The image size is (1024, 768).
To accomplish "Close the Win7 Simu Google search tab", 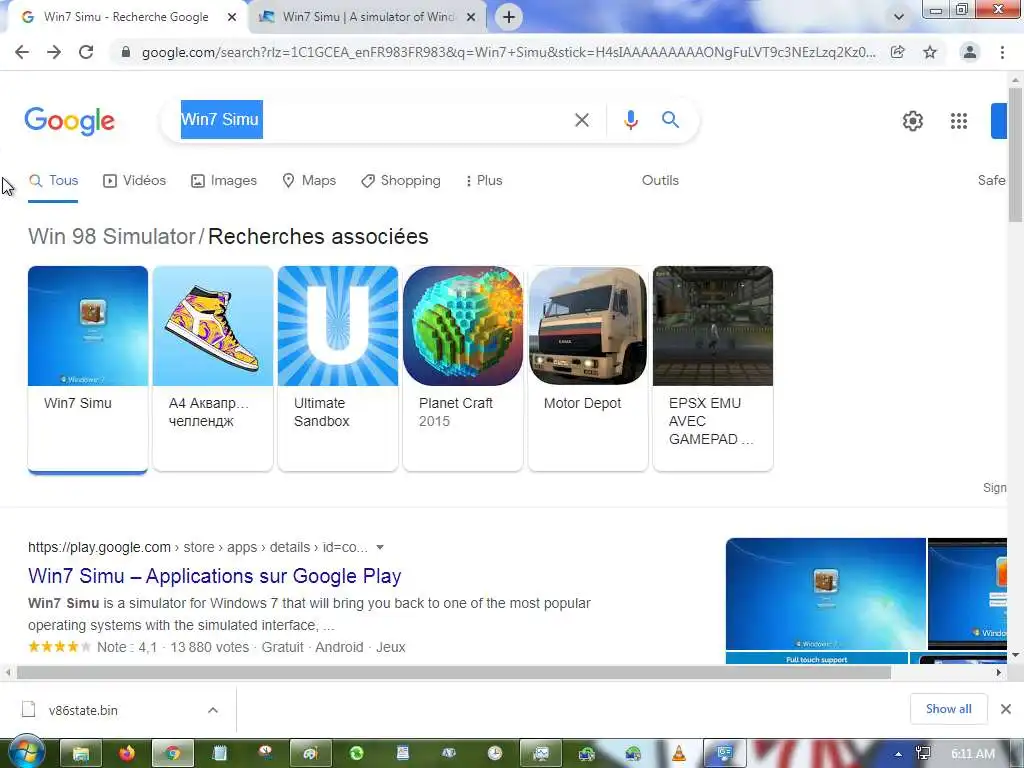I will tap(232, 17).
